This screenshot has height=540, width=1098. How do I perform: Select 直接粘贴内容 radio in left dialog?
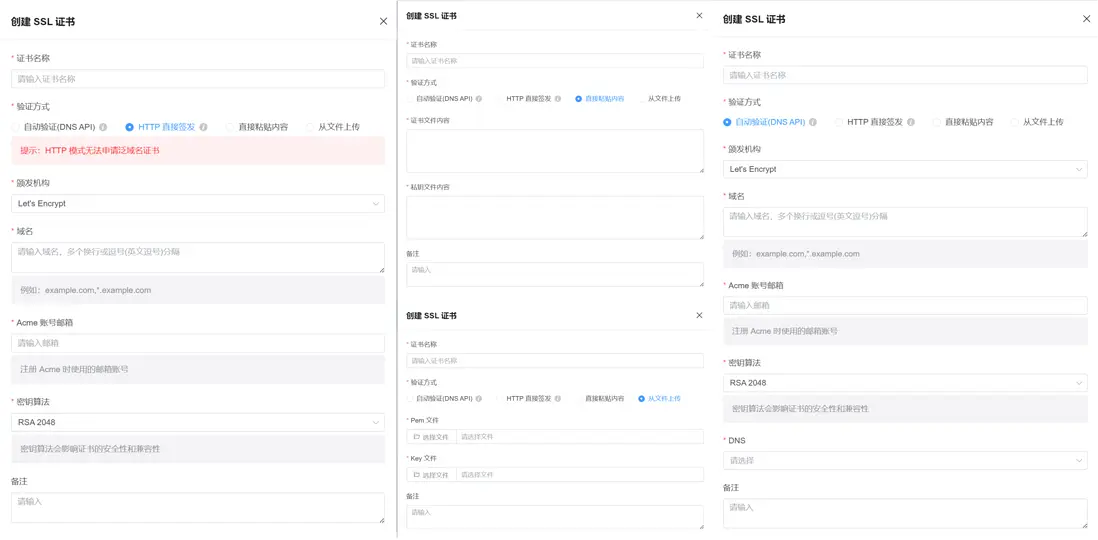tap(230, 127)
